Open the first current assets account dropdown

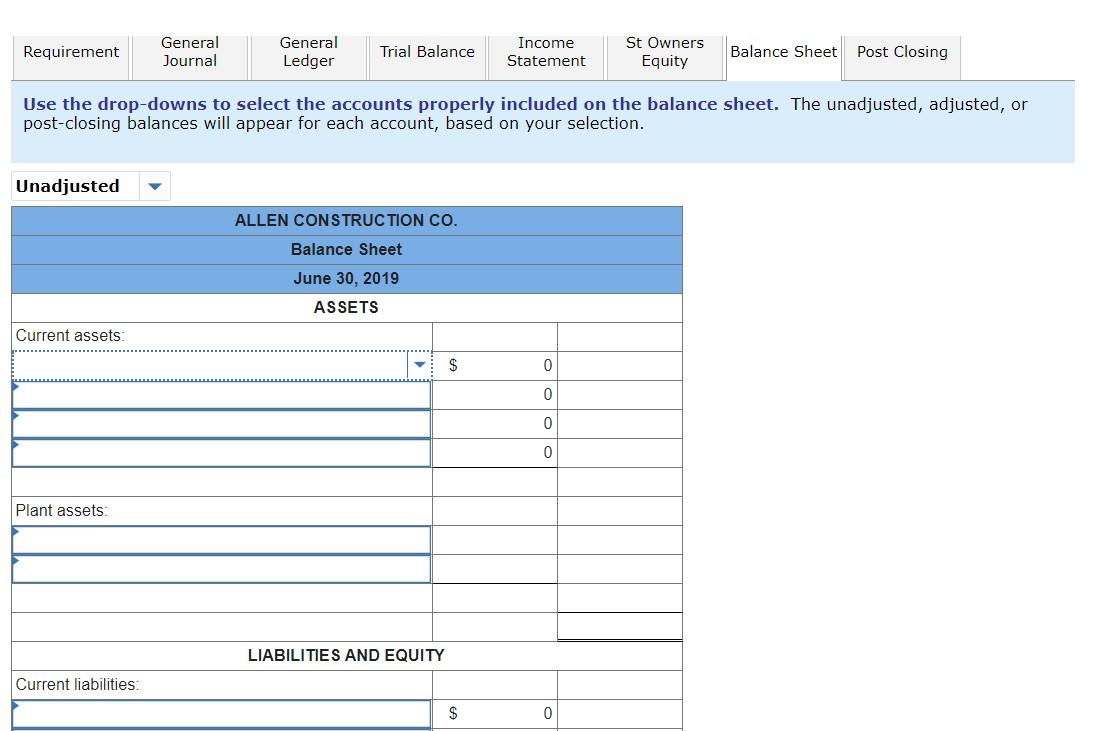pos(220,365)
